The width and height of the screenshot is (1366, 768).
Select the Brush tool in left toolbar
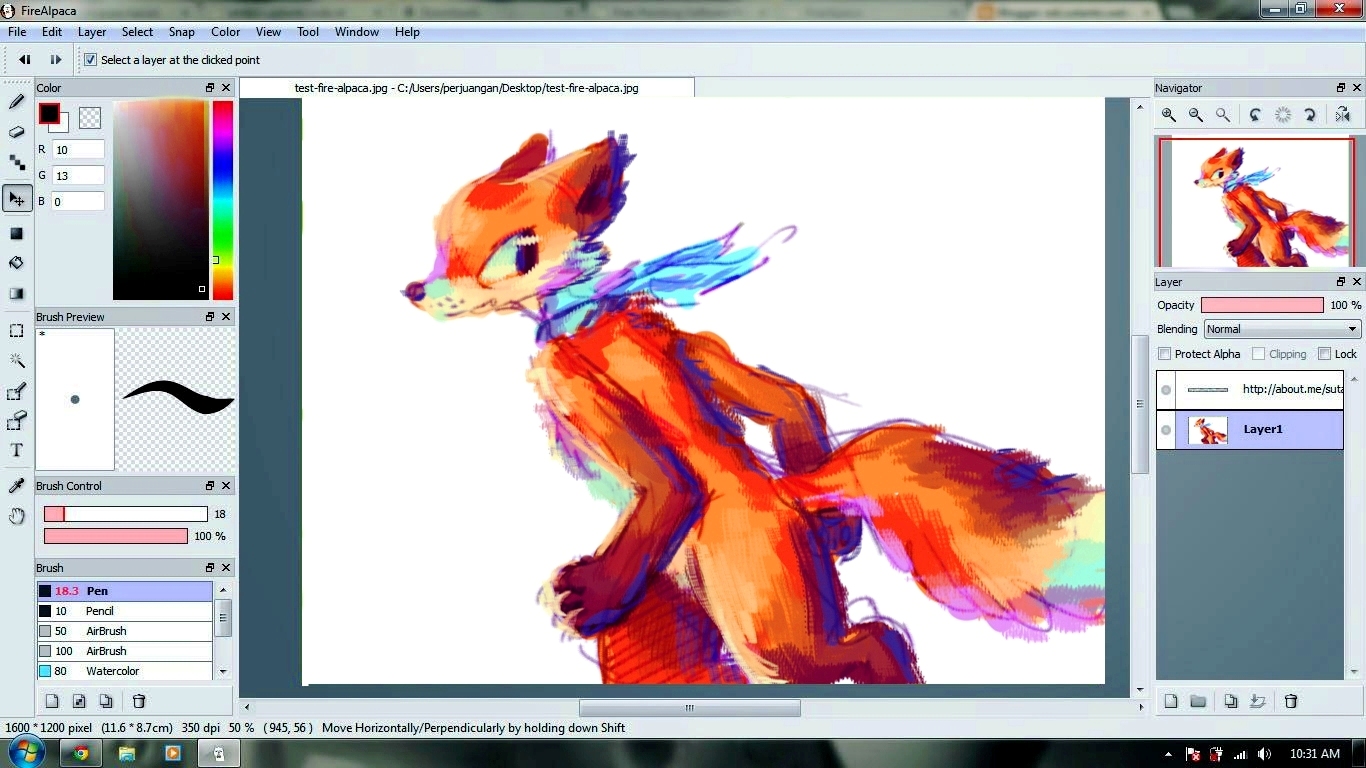(x=17, y=102)
